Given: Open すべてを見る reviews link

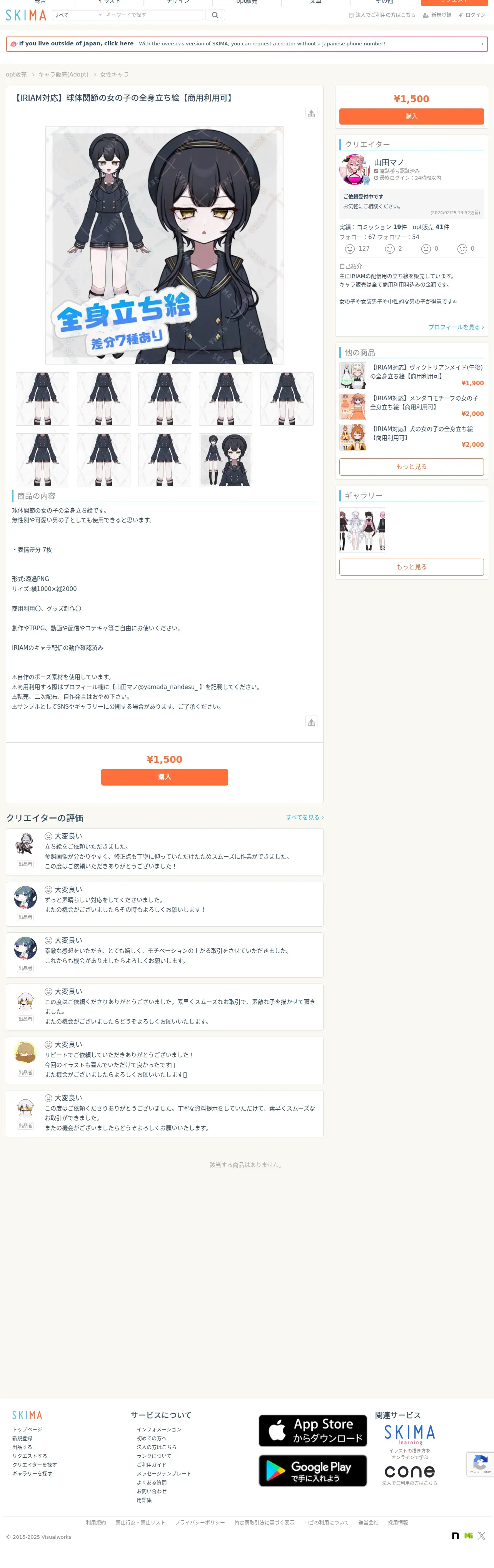Looking at the screenshot, I should tap(305, 817).
